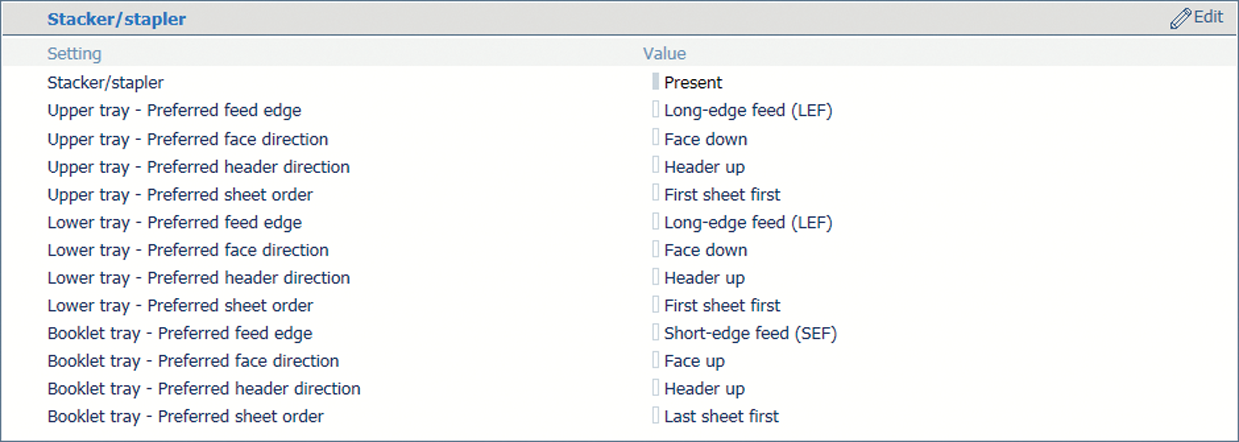This screenshot has height=442, width=1239.
Task: Select Booklet tray Preferred header direction row
Action: [204, 389]
